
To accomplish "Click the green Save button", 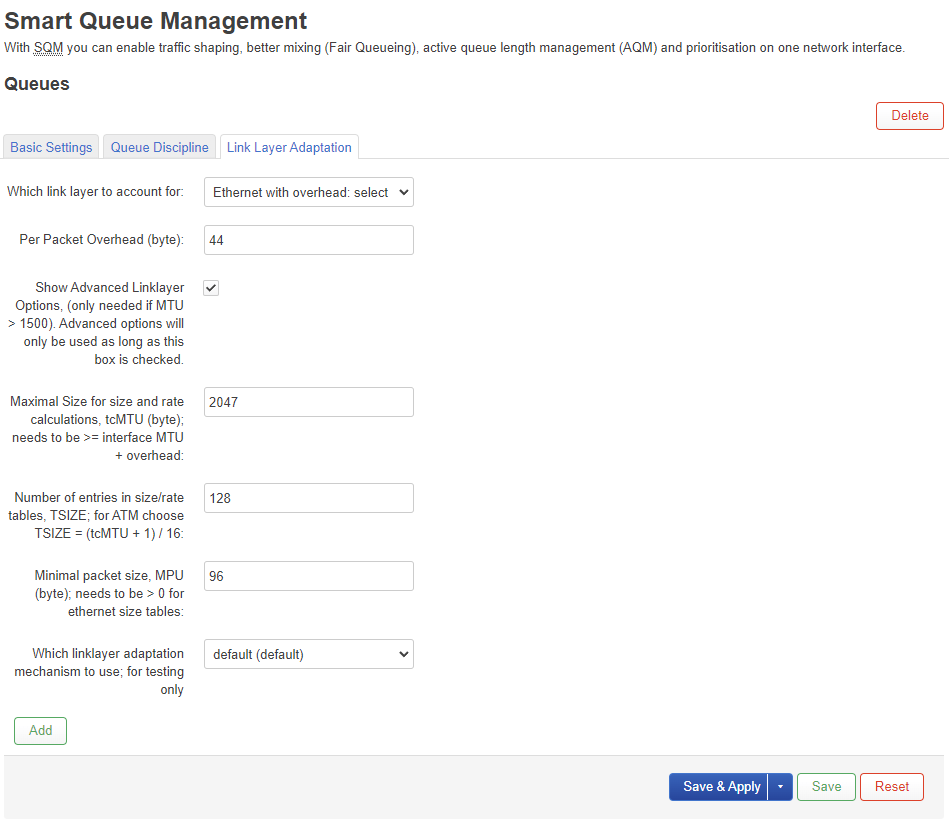I will click(x=826, y=787).
